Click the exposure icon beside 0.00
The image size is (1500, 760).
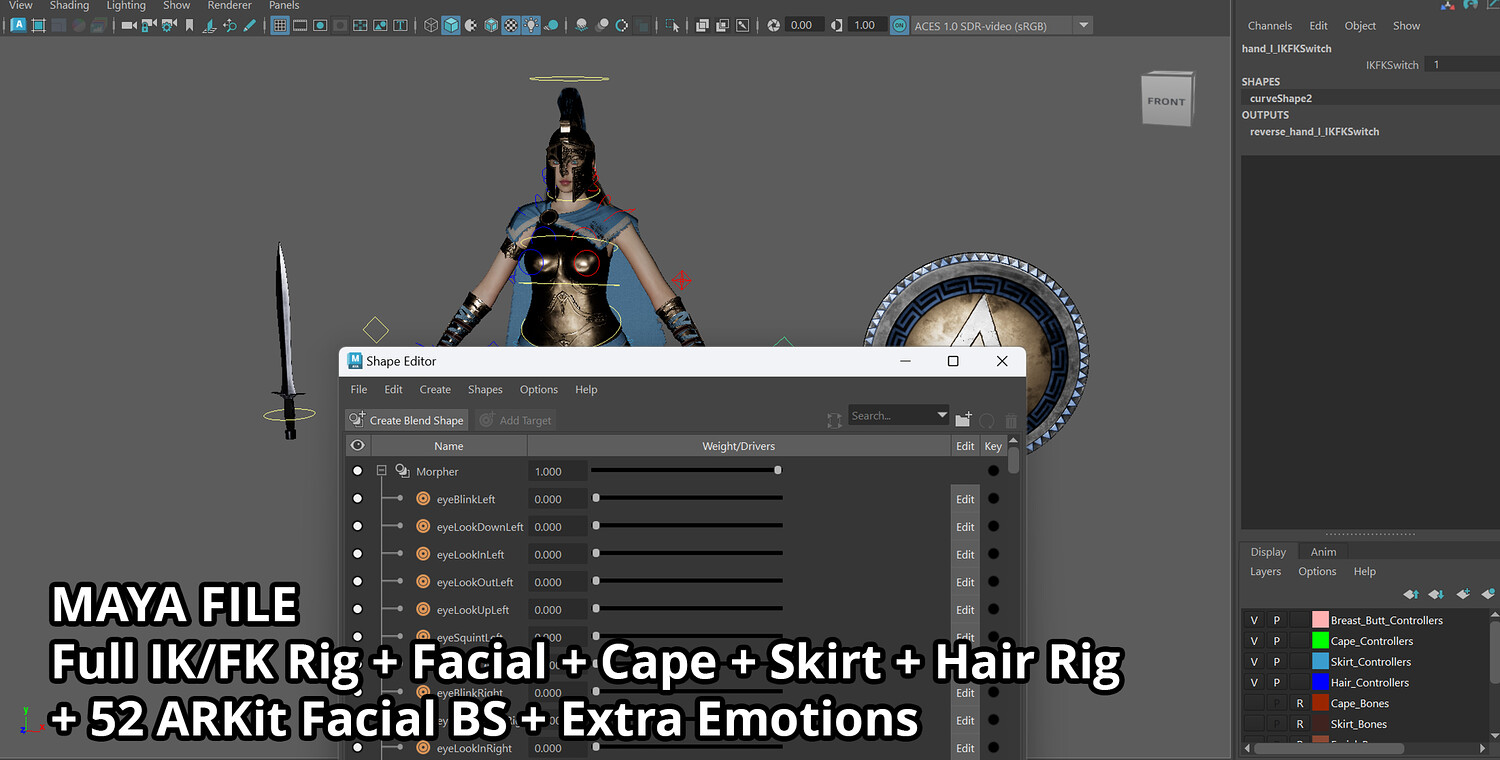(x=773, y=25)
